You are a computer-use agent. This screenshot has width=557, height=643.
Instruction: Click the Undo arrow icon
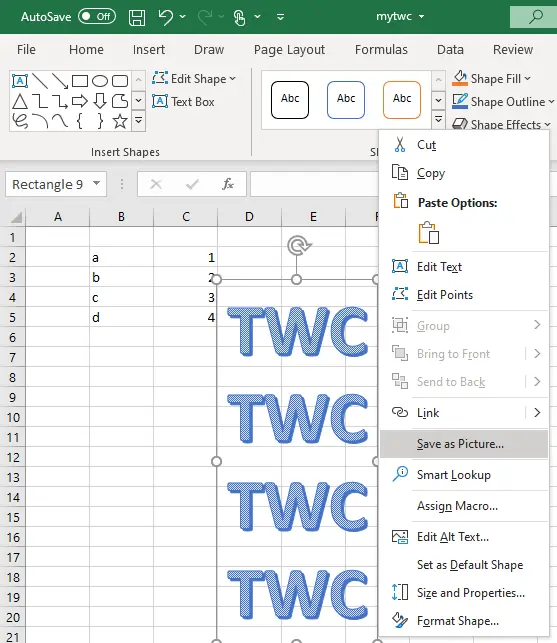(166, 17)
